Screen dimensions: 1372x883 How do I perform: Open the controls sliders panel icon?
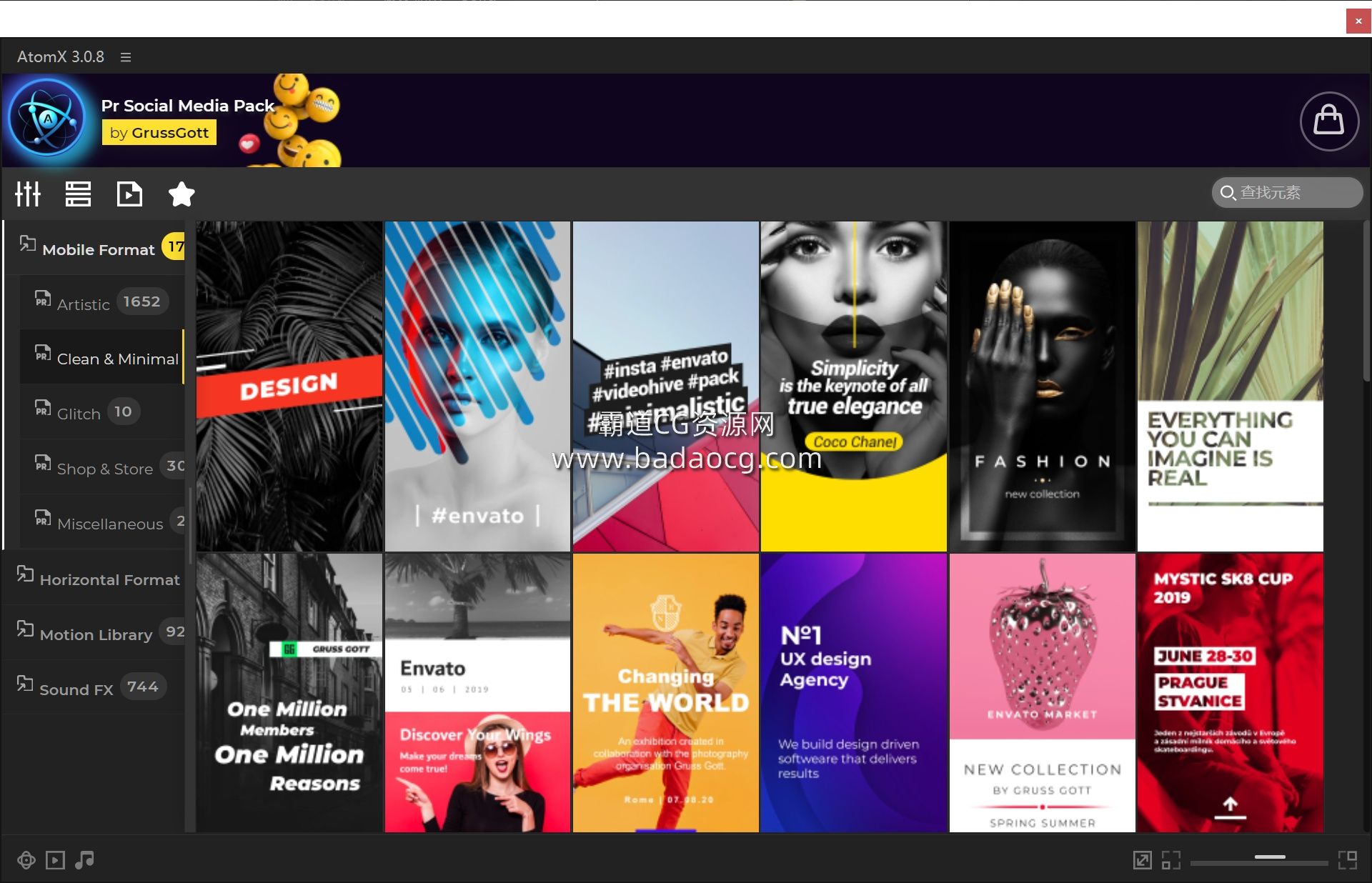(x=28, y=194)
